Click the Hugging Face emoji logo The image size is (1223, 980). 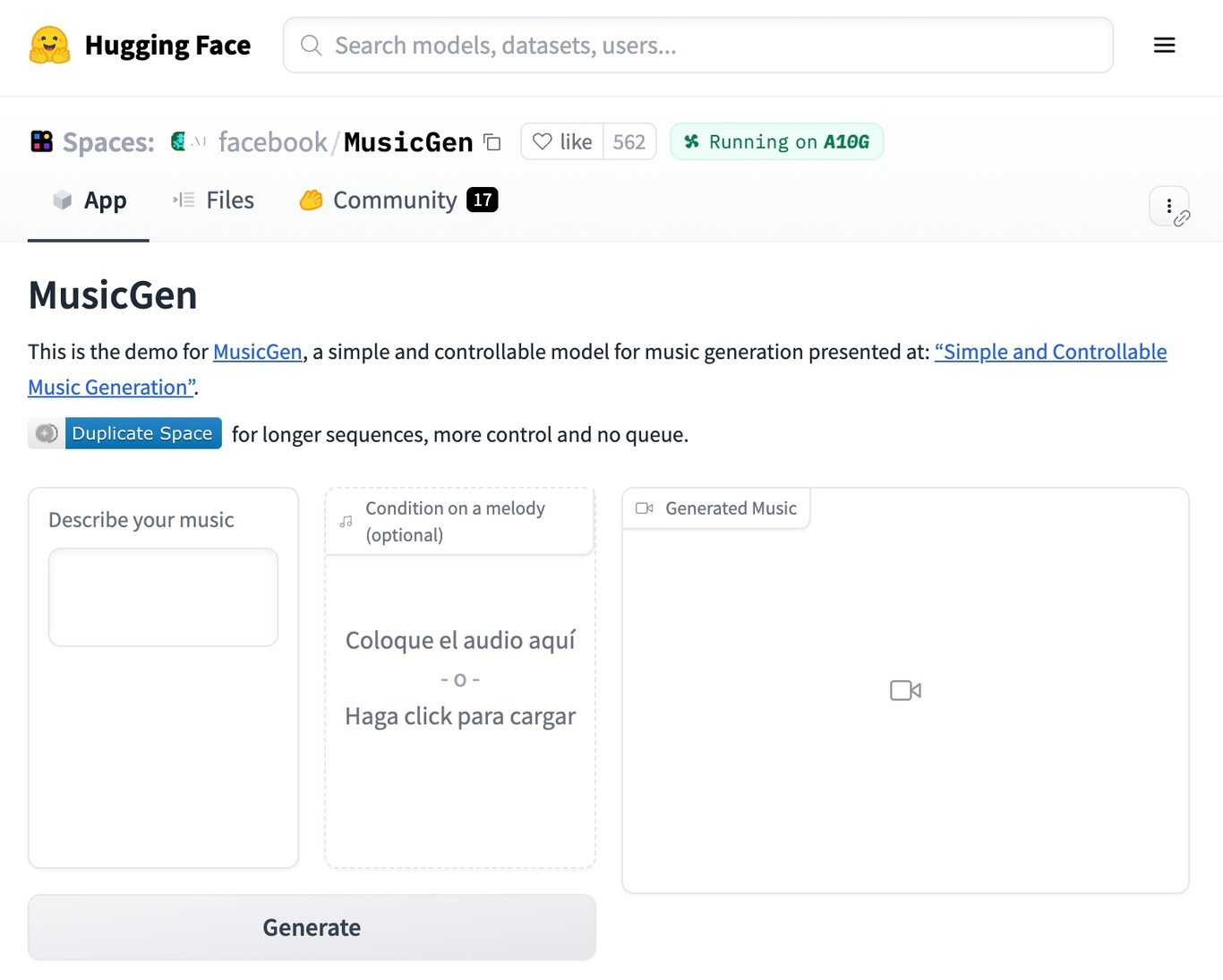pyautogui.click(x=49, y=45)
